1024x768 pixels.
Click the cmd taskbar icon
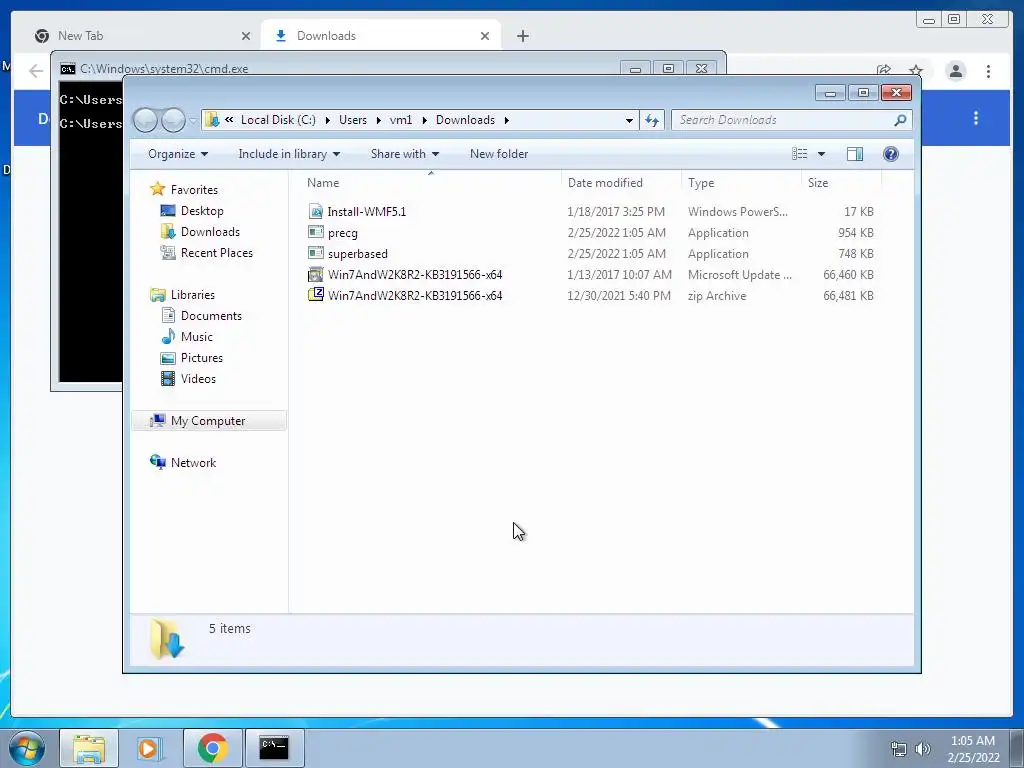point(274,748)
